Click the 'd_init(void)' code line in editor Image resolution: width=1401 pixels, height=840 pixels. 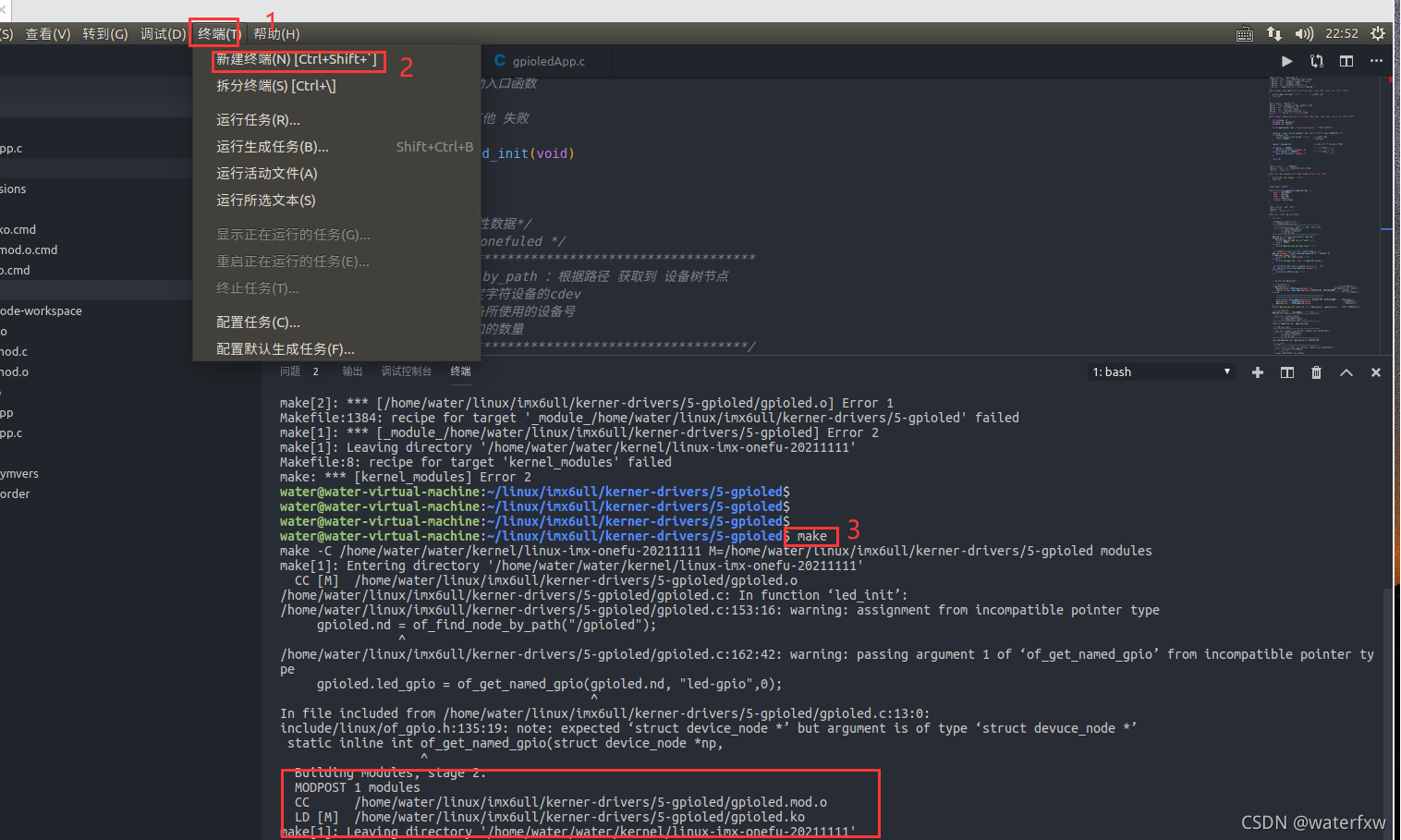coord(529,153)
